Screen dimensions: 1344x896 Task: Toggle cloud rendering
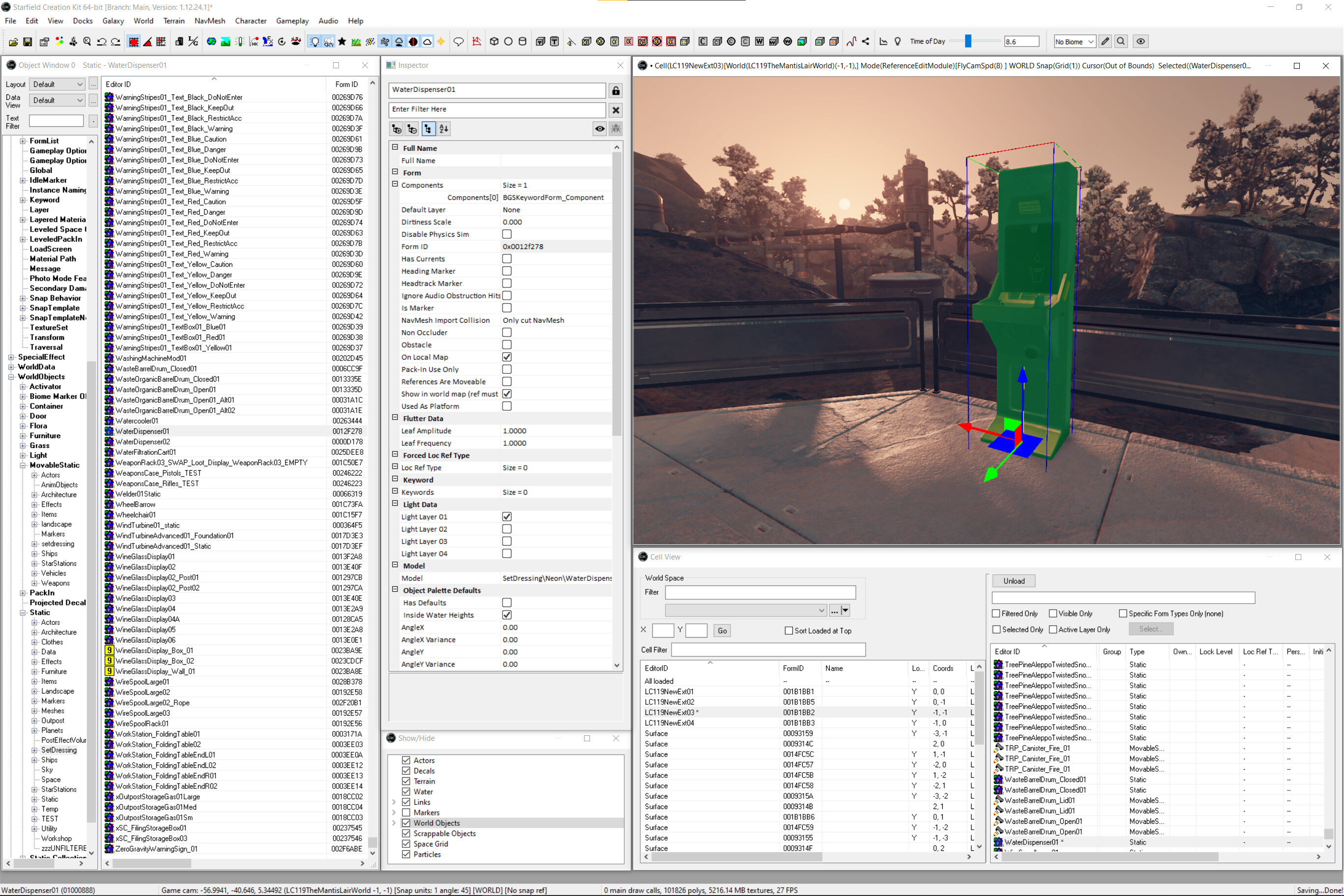point(427,41)
